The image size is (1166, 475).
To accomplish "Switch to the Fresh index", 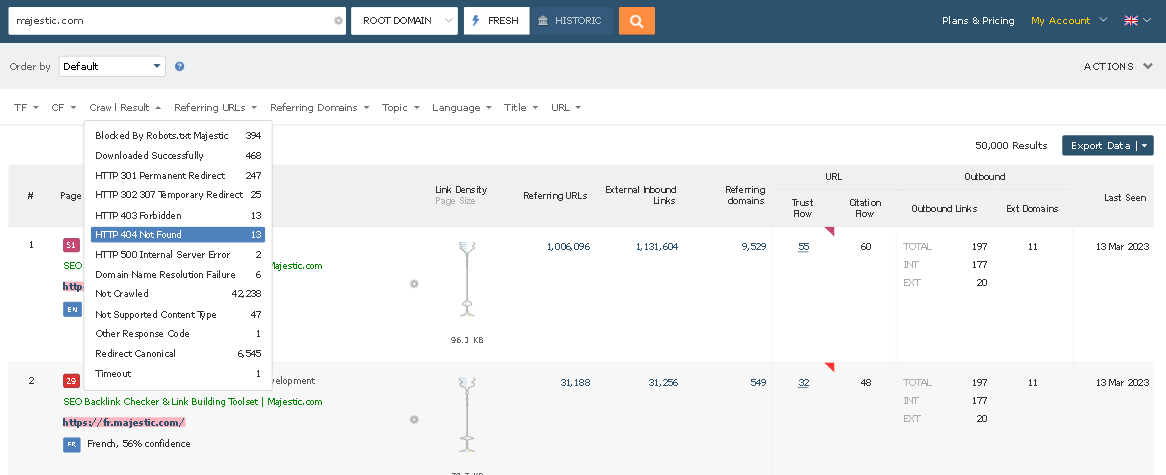I will 496,20.
